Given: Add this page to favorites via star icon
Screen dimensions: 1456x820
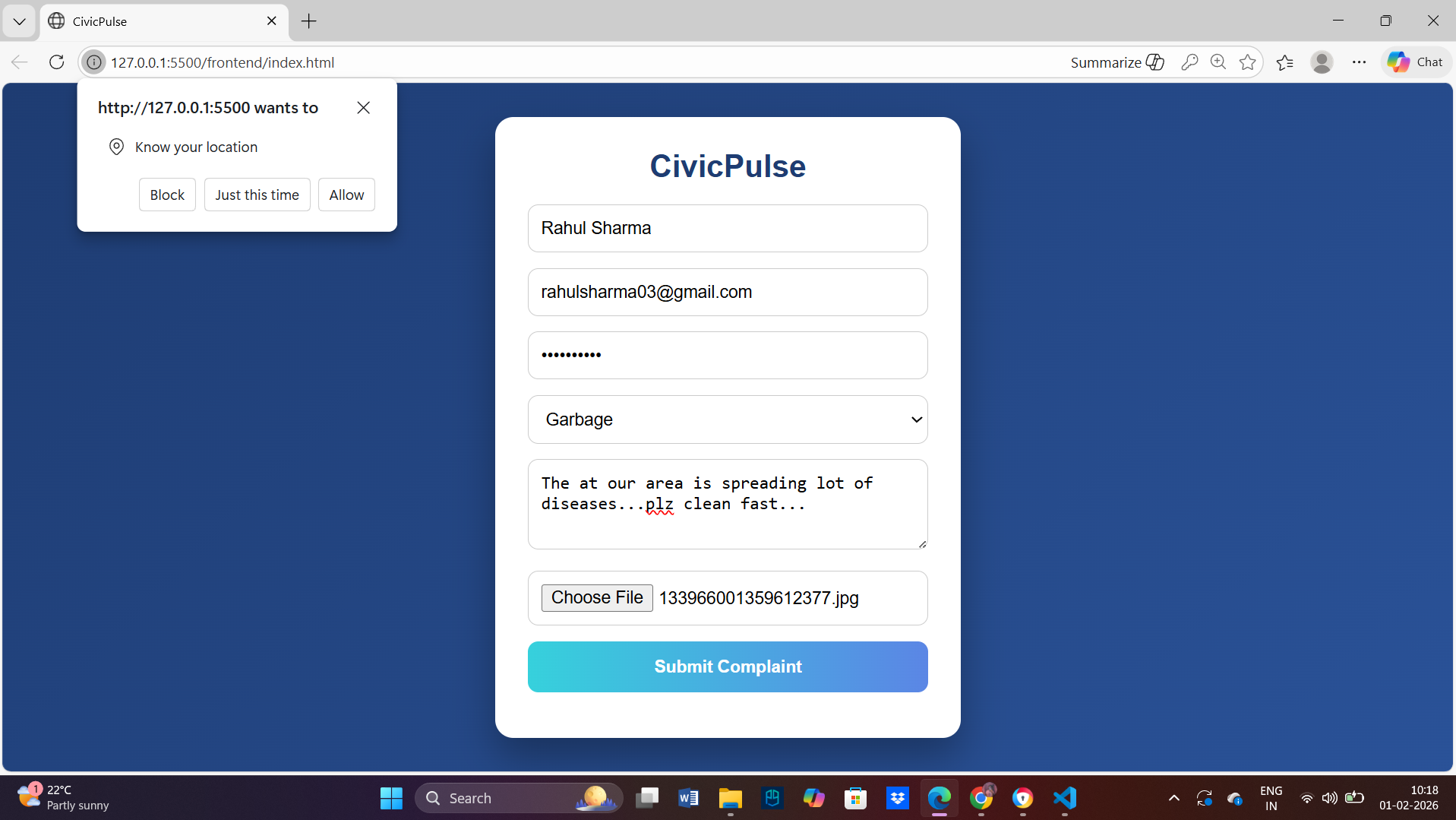Looking at the screenshot, I should point(1247,62).
